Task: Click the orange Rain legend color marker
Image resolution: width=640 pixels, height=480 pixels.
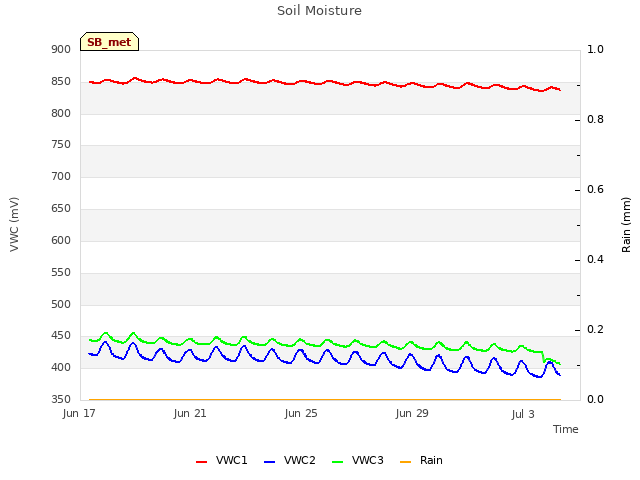Action: (405, 462)
